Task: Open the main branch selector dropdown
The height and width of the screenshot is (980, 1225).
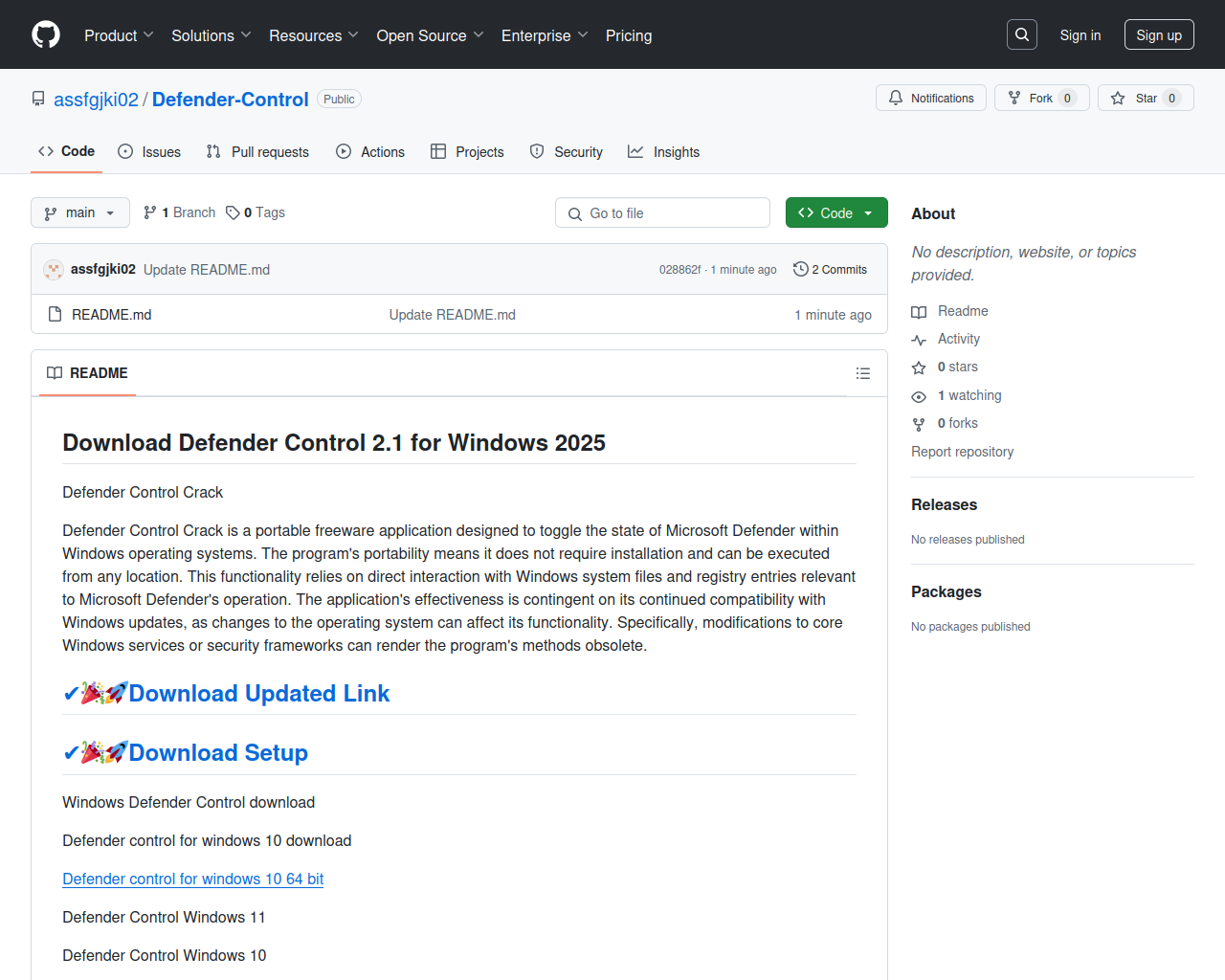Action: (80, 212)
